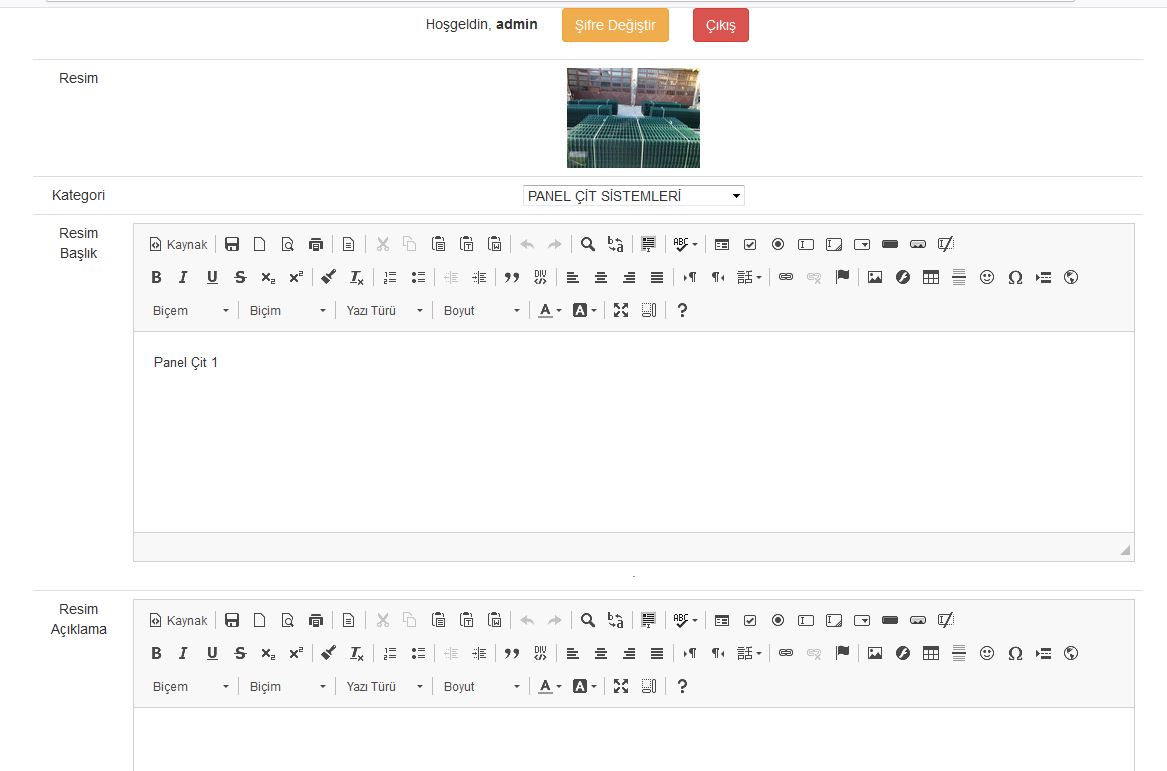Insert page break in Resim Açıklama editor
Image resolution: width=1167 pixels, height=771 pixels.
pyautogui.click(x=1043, y=653)
